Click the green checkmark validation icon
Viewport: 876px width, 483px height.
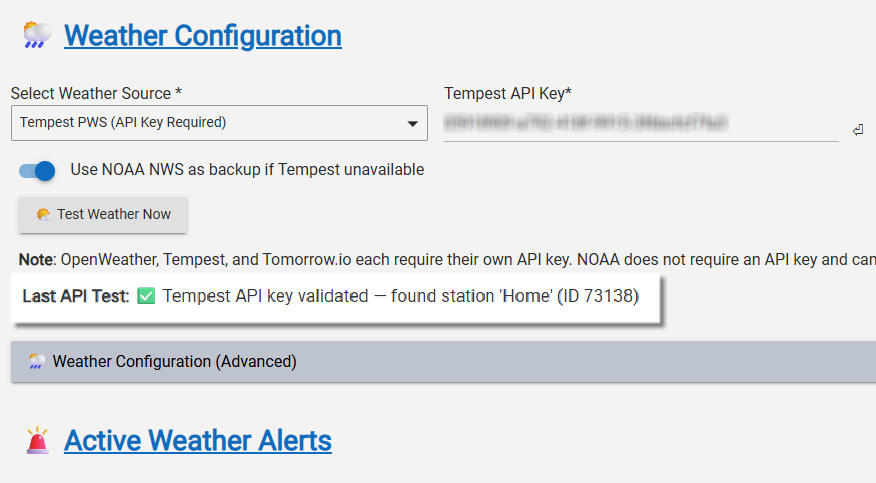coord(146,297)
